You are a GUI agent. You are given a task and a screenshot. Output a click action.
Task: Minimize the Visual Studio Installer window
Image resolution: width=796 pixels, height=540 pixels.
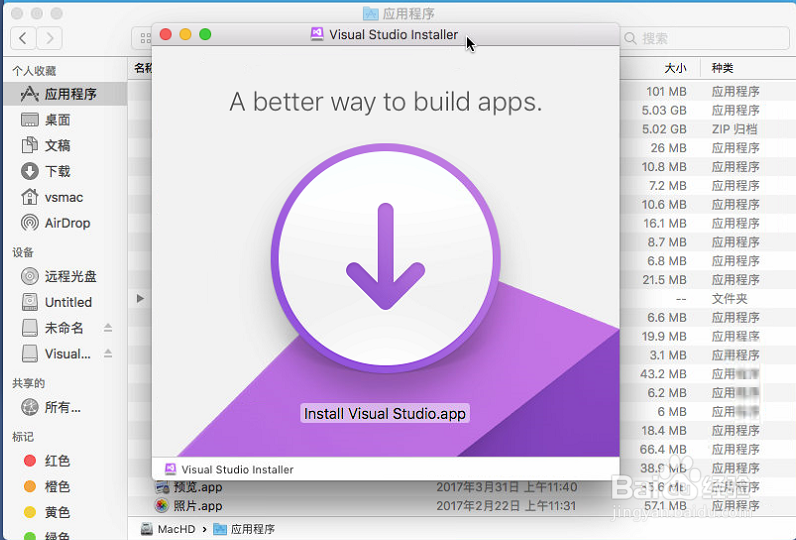(185, 35)
